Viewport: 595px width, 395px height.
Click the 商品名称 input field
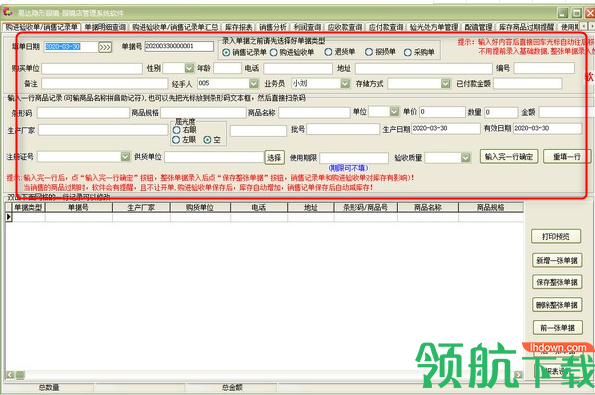pos(314,112)
